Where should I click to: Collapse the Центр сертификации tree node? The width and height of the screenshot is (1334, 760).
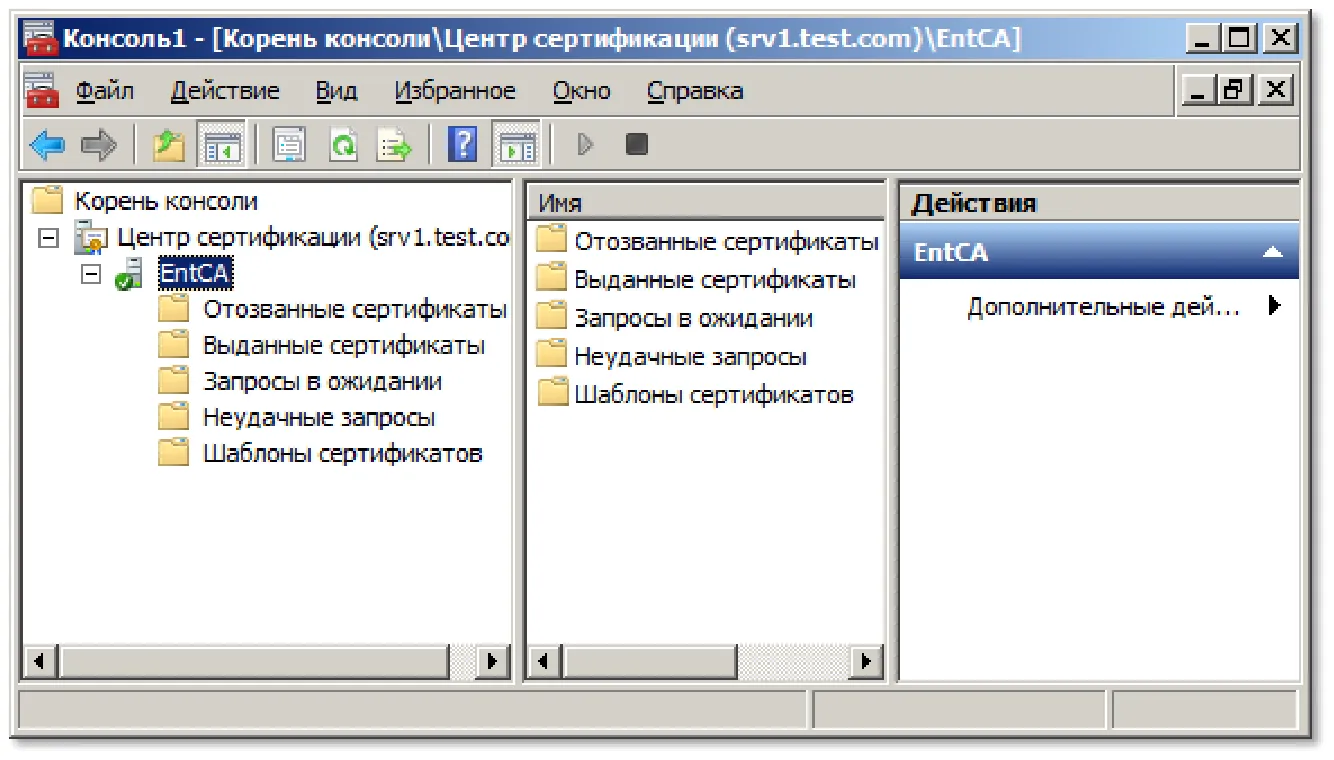pyautogui.click(x=50, y=239)
